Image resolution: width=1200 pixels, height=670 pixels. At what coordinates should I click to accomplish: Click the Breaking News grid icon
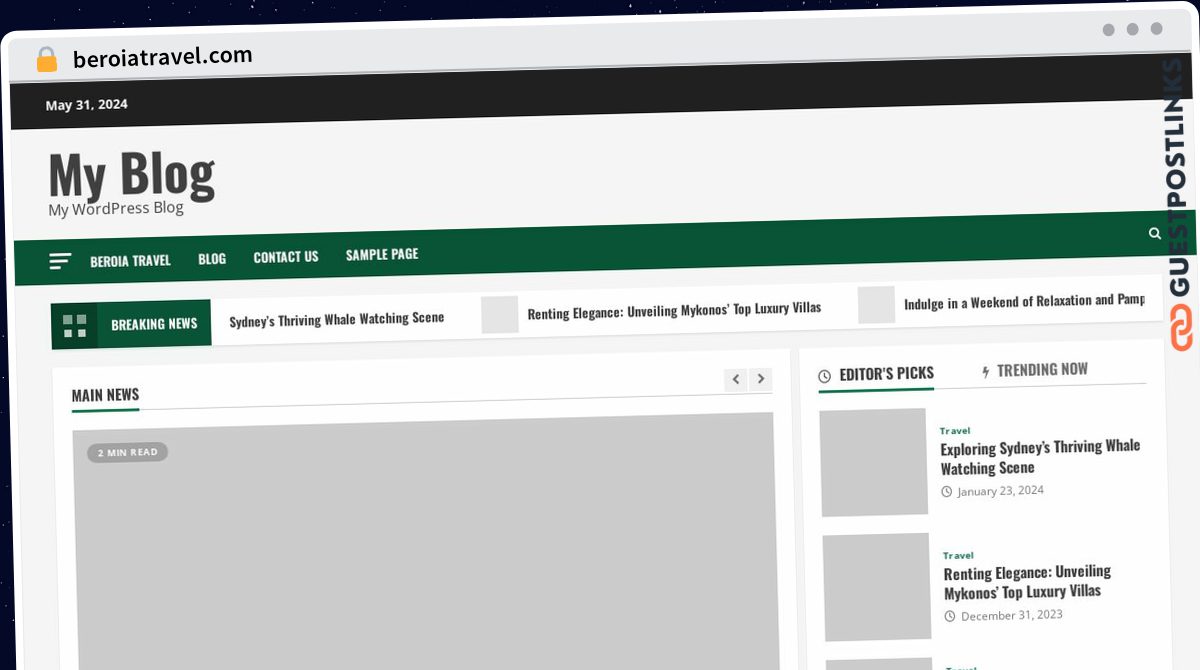click(74, 325)
